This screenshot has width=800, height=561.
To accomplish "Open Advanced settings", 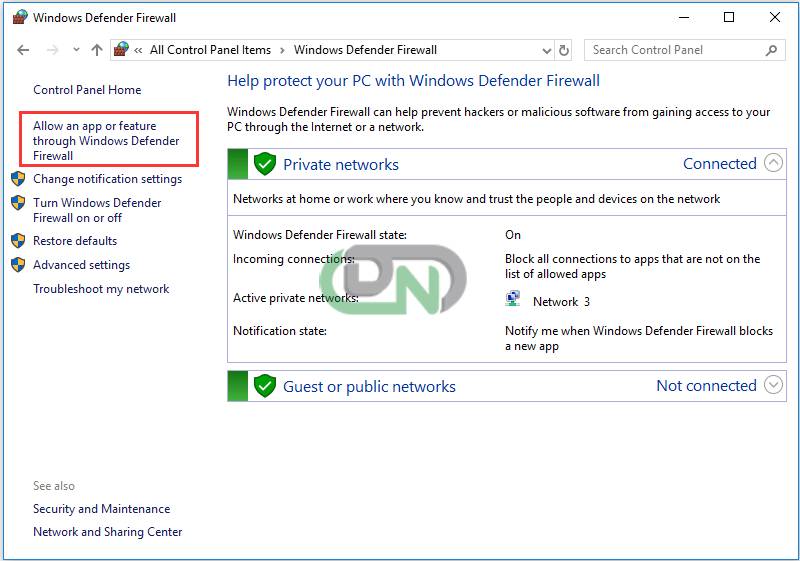I will (82, 265).
